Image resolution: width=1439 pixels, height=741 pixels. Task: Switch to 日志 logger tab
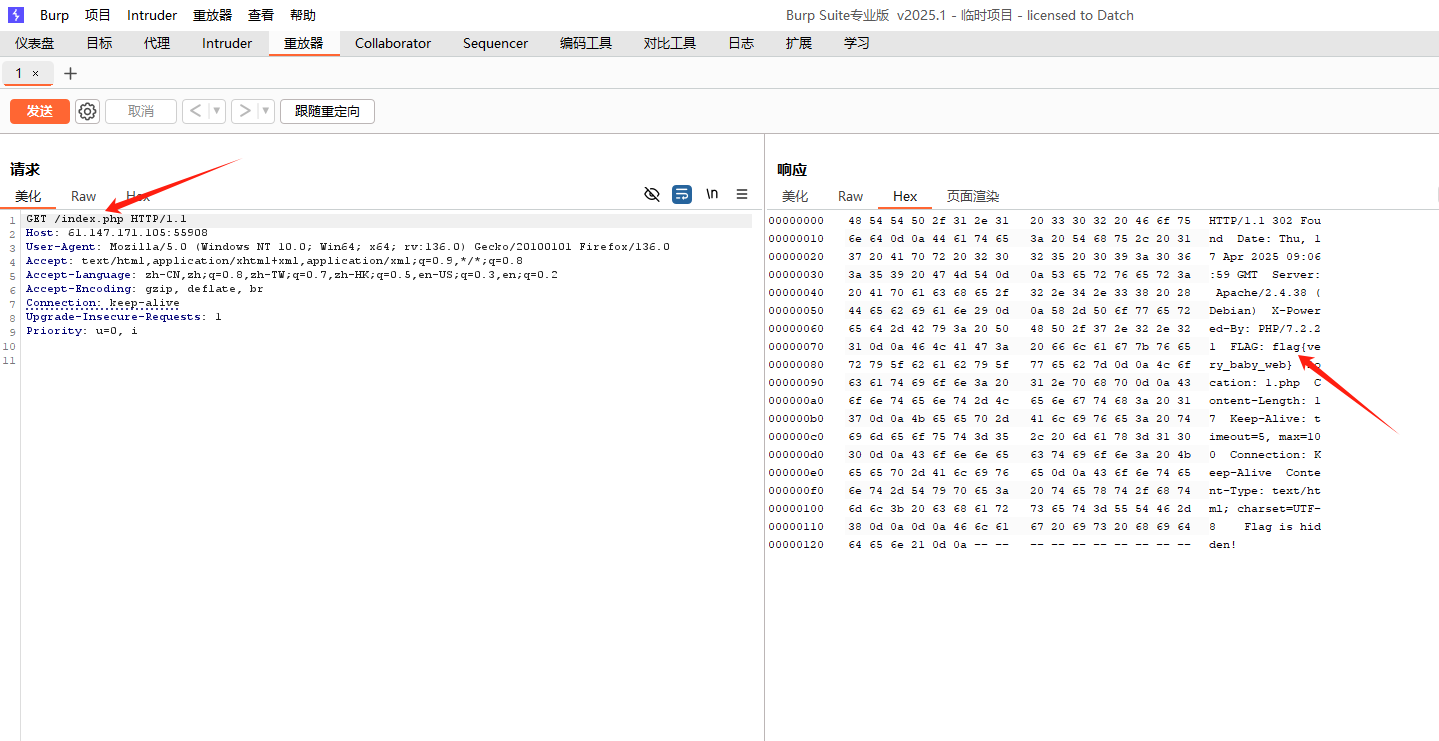[x=741, y=43]
